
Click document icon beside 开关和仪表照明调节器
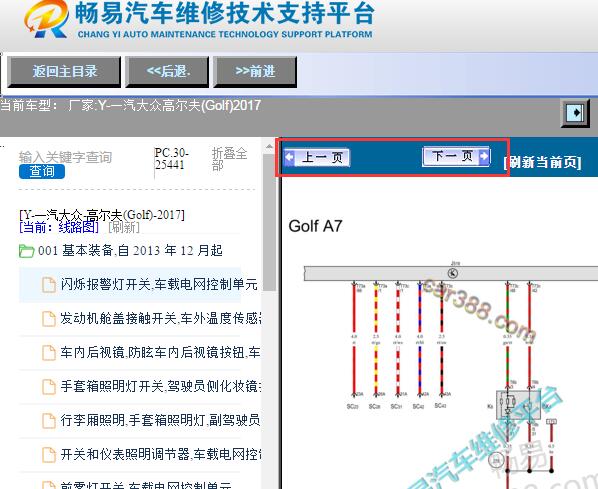[48, 455]
